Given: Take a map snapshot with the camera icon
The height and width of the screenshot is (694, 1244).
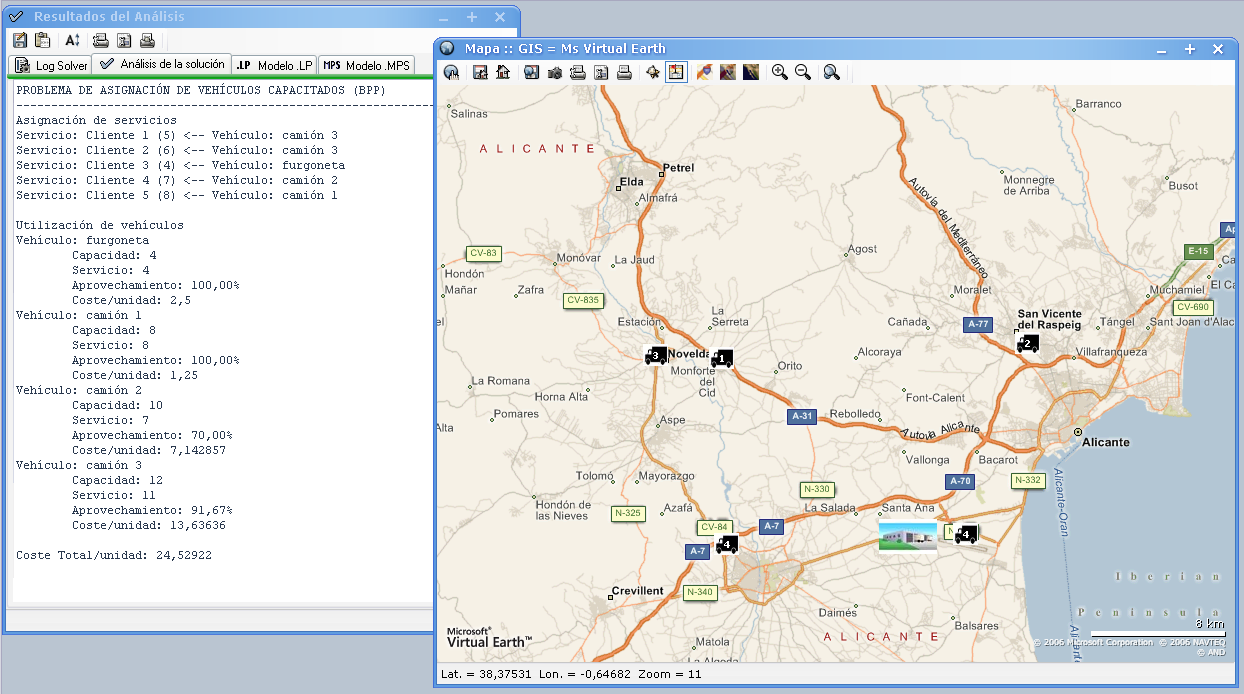Looking at the screenshot, I should (x=554, y=72).
